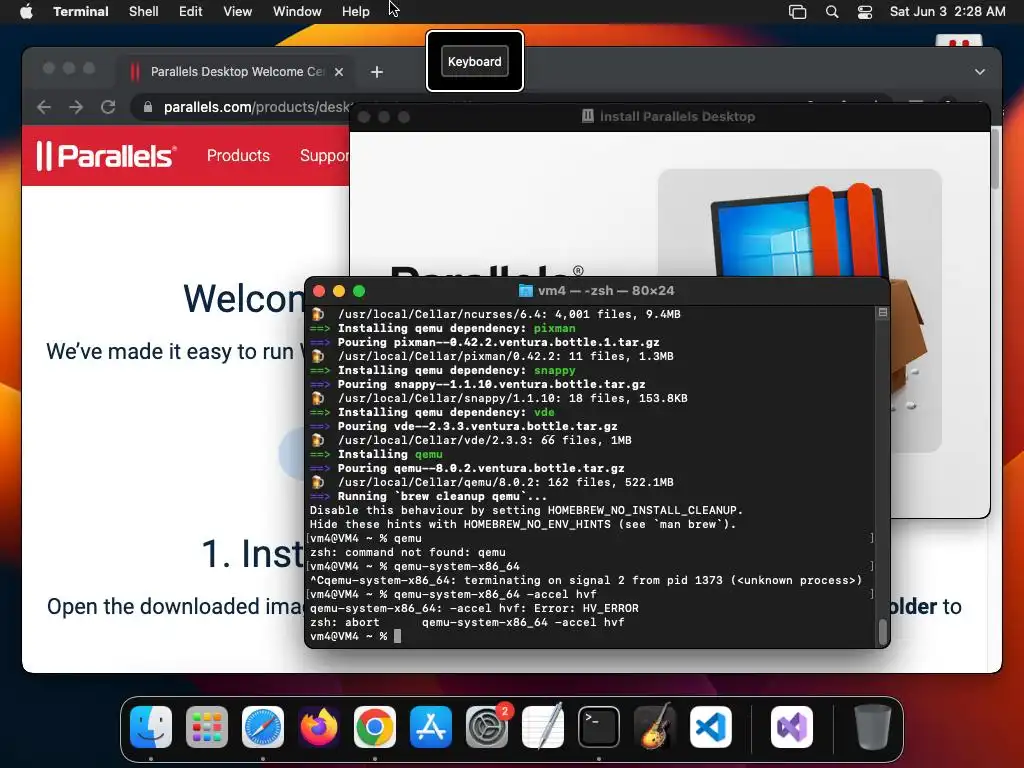
Task: Open System Settings from the Dock
Action: click(487, 727)
